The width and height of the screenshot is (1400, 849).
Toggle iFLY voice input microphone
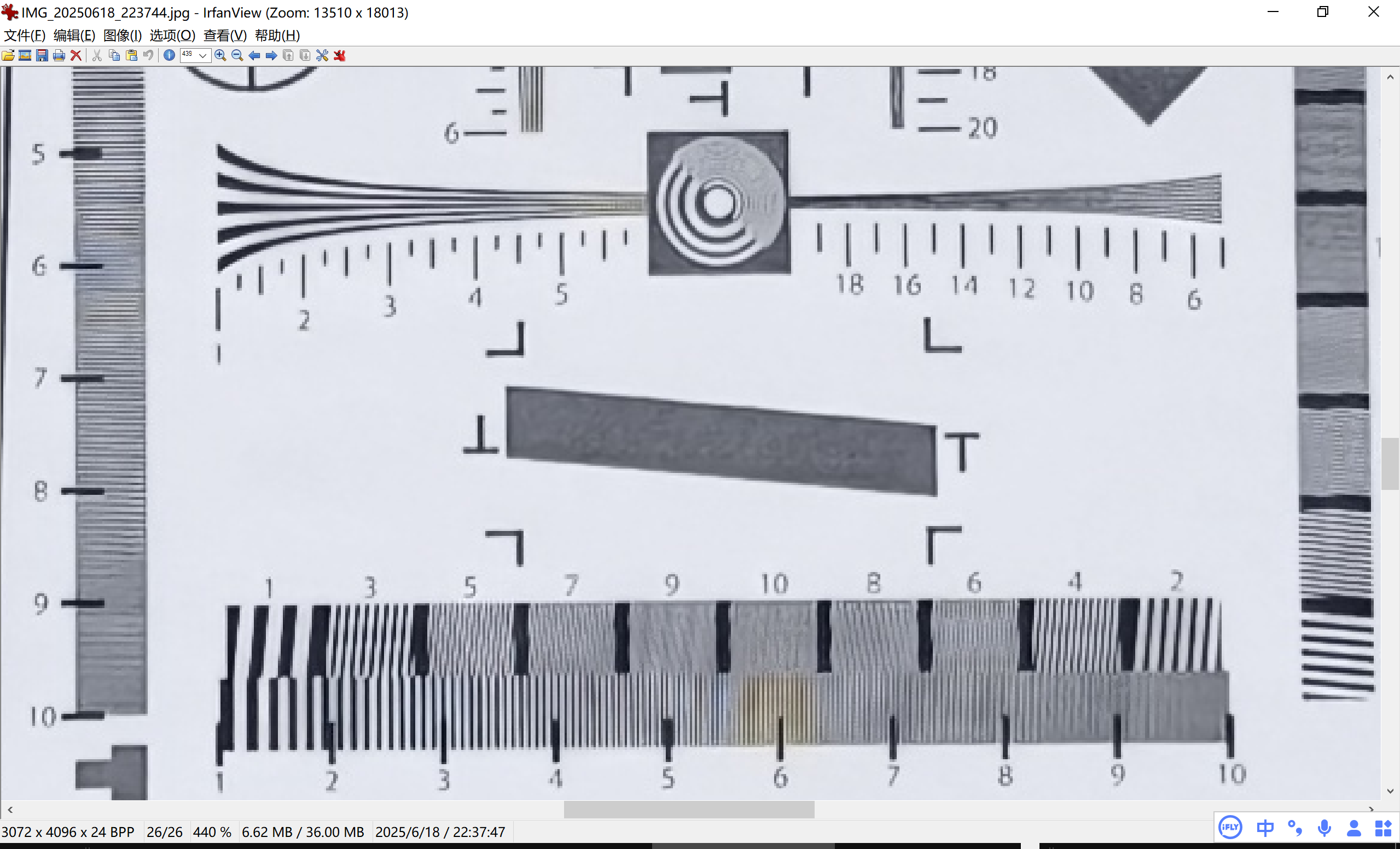pos(1325,828)
